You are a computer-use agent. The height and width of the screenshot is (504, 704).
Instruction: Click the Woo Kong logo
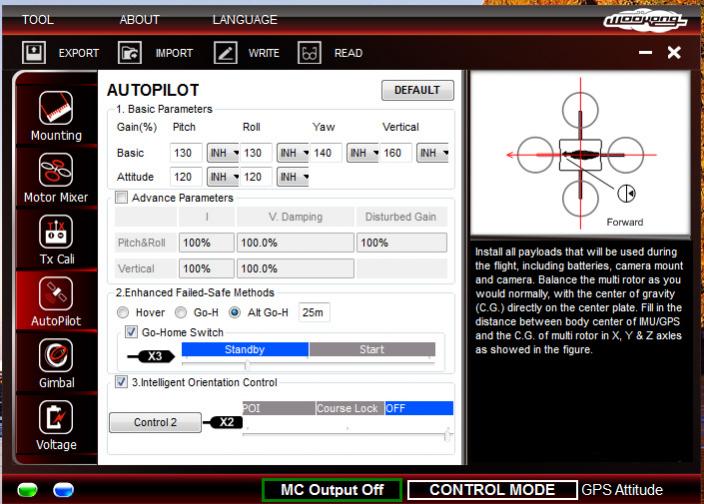(645, 20)
